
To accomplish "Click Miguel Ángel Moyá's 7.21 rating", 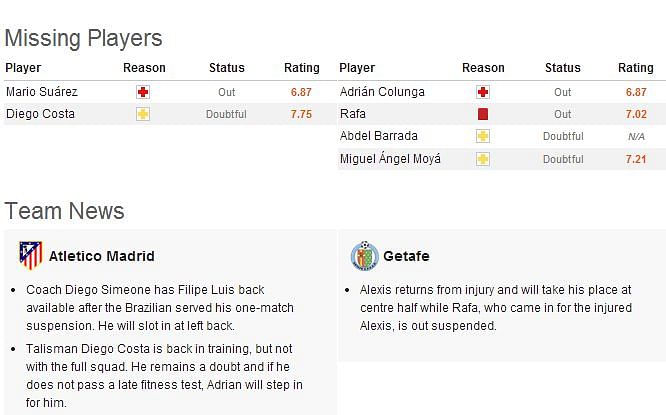I will (x=636, y=159).
